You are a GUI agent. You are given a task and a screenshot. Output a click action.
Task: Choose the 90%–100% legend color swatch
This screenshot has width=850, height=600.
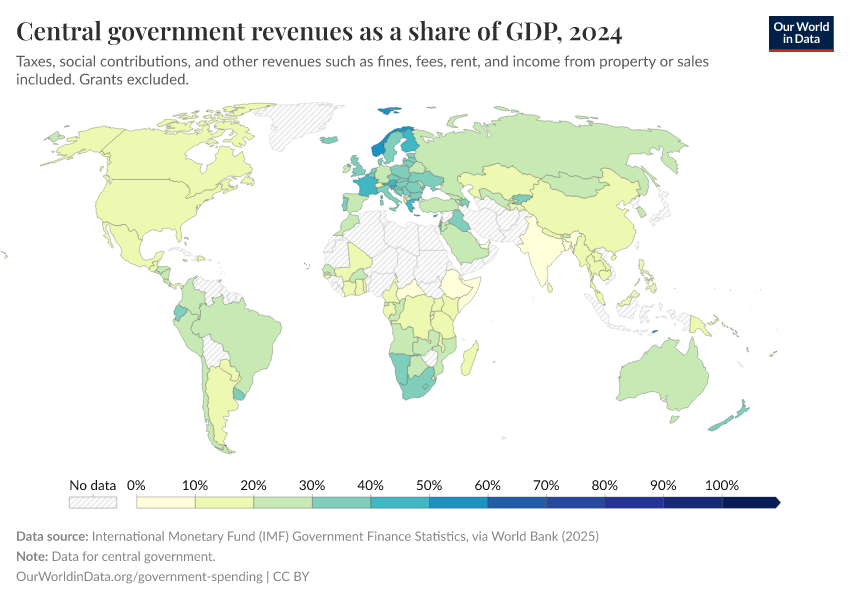tap(692, 502)
